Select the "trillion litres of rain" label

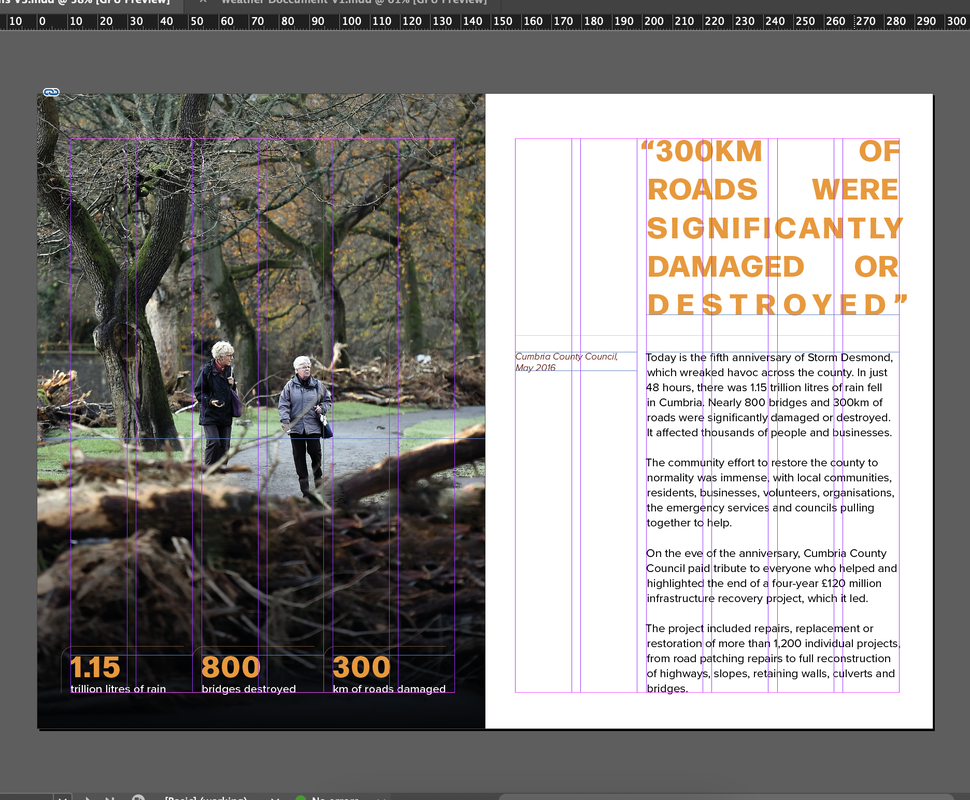(x=118, y=689)
